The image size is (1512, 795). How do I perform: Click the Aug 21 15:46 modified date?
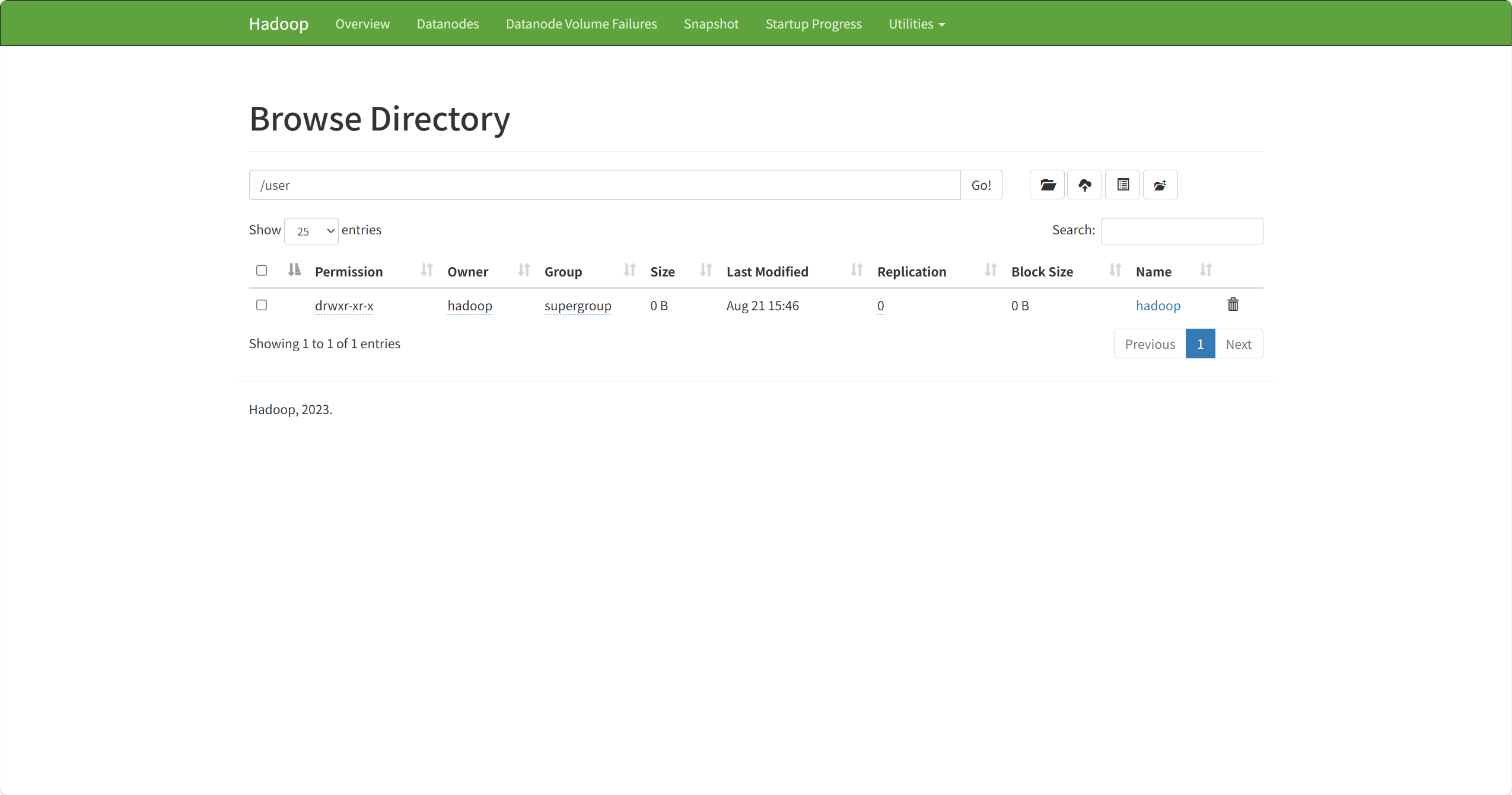(x=762, y=306)
